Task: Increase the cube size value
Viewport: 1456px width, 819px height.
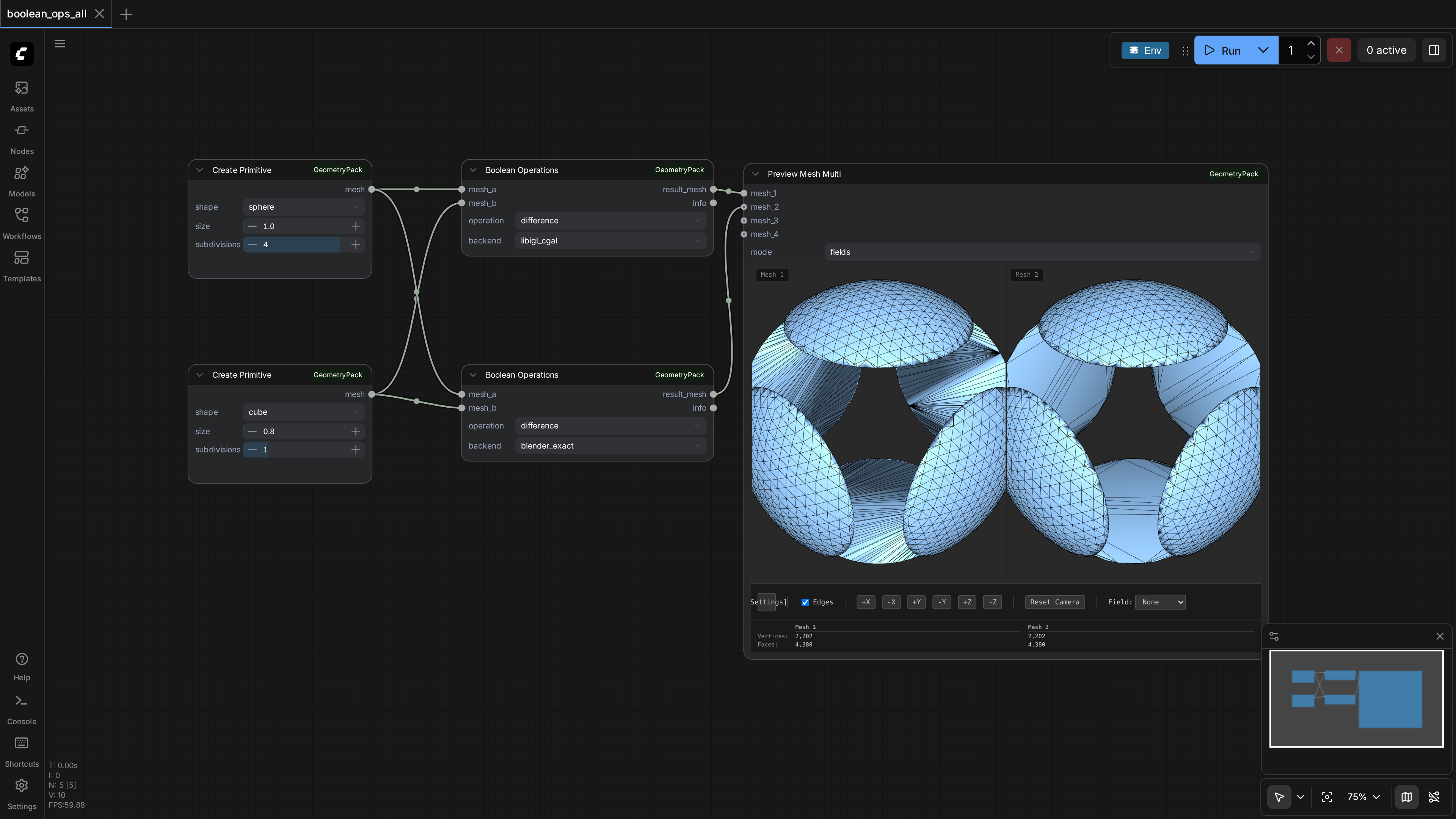Action: (x=356, y=431)
